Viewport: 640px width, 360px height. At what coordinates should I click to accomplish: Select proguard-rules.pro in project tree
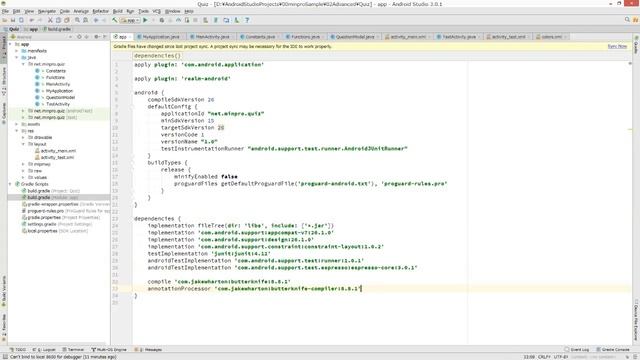[45, 211]
